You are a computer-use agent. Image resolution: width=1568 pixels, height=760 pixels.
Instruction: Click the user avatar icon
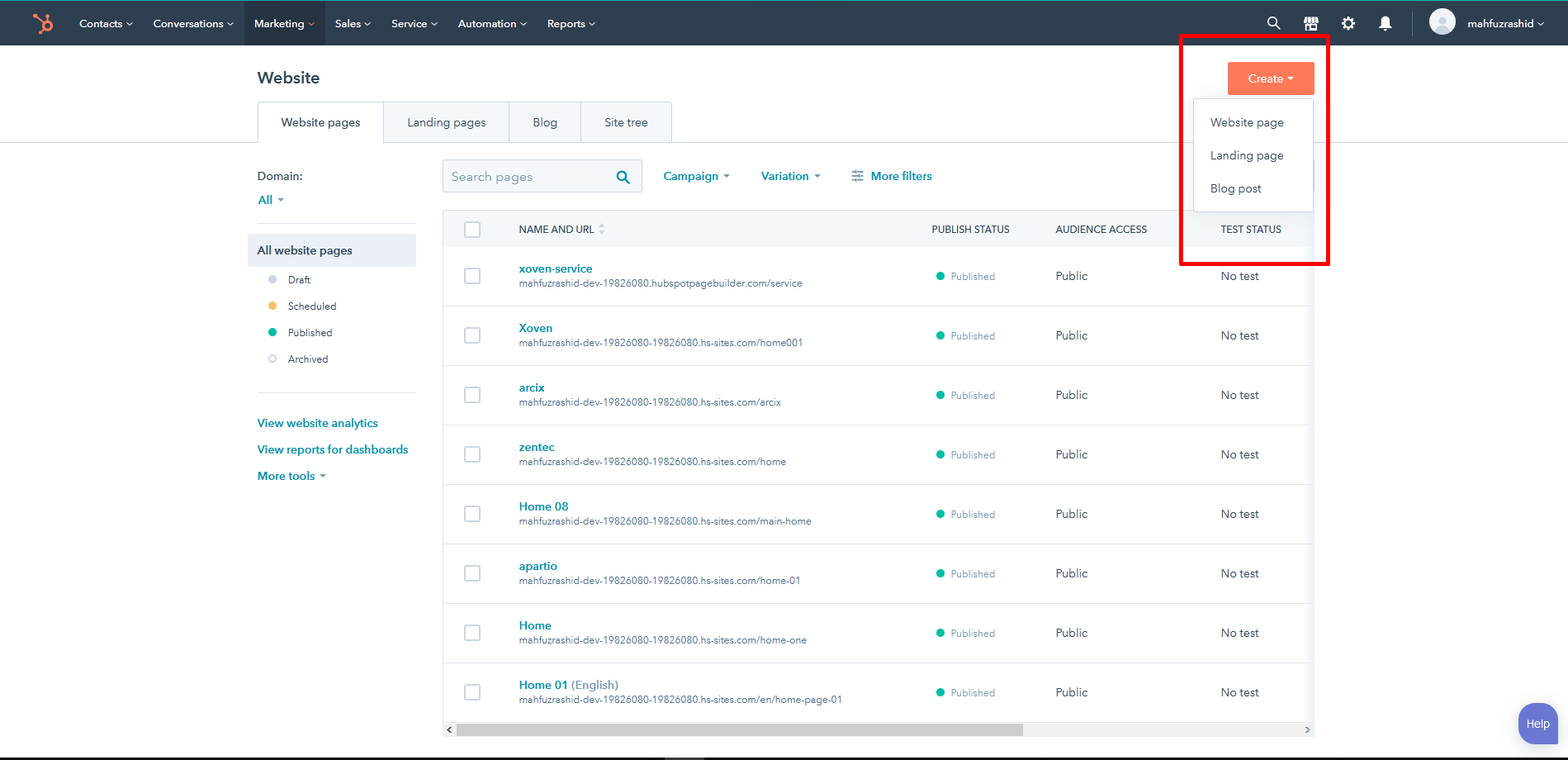click(1442, 22)
